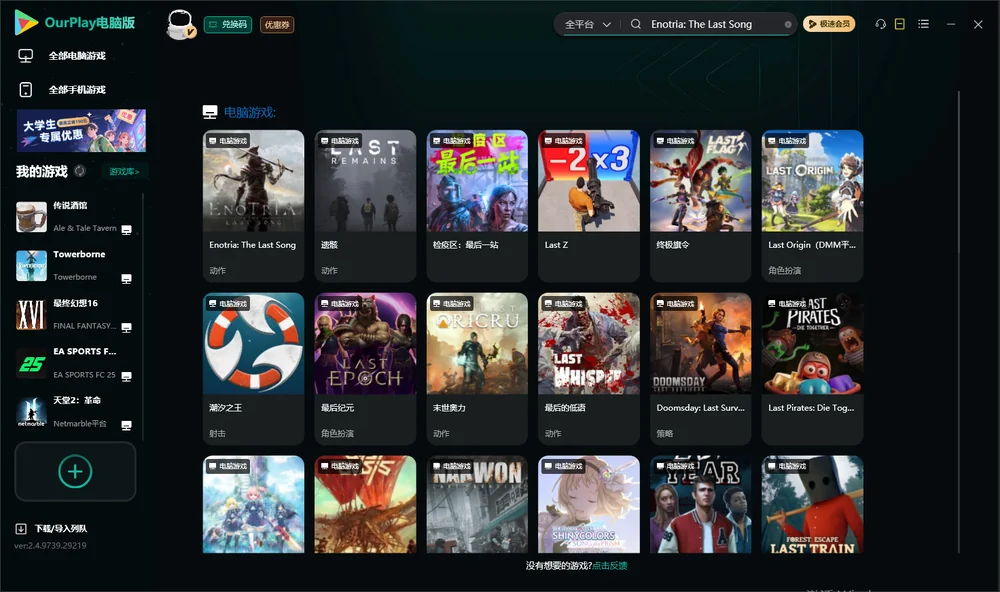This screenshot has width=1000, height=592.
Task: Click the 电脑游戏 badge on Enotria card
Action: (228, 140)
